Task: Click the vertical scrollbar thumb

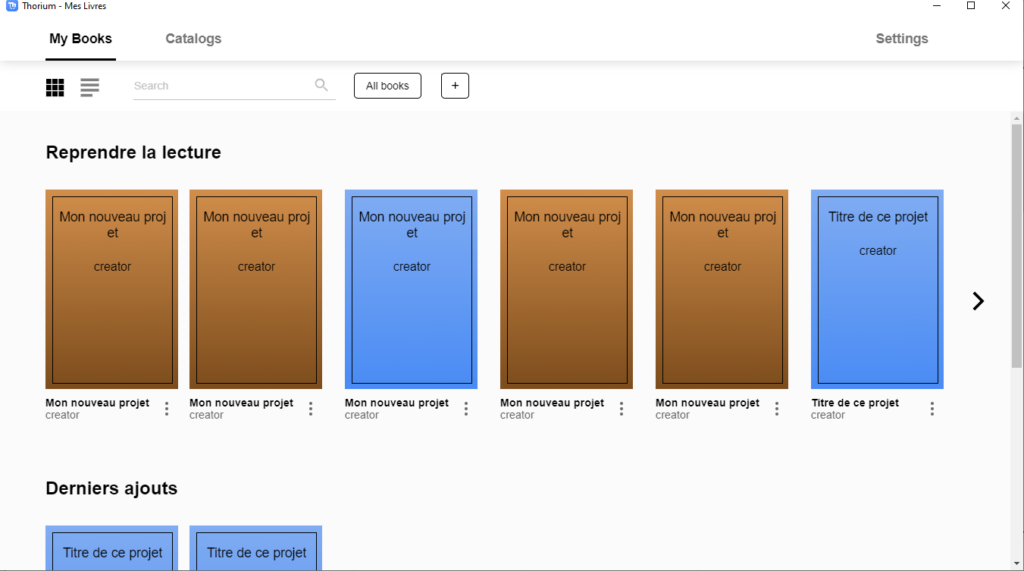Action: tap(1016, 245)
